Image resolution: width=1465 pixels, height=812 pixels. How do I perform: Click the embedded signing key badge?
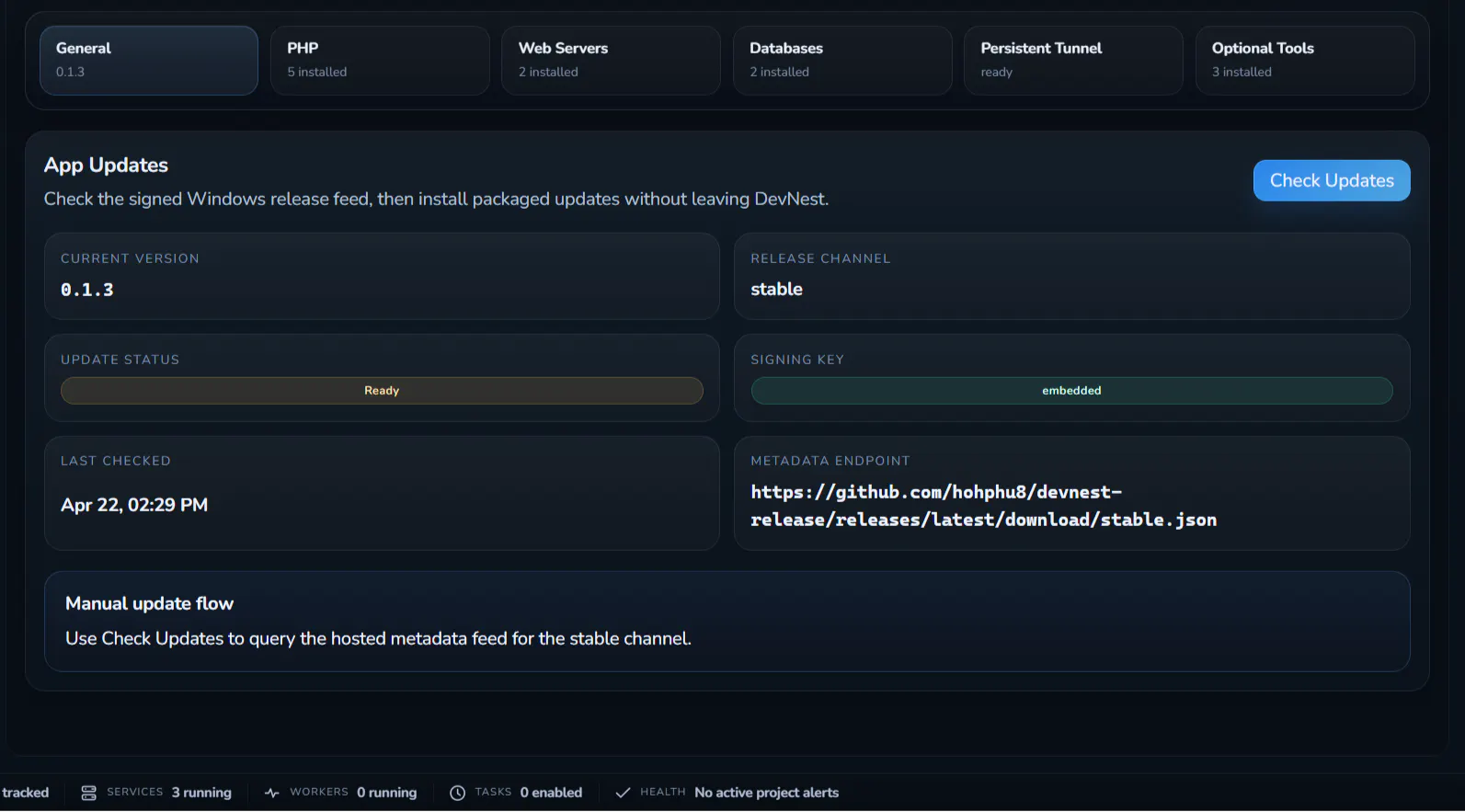pos(1071,391)
